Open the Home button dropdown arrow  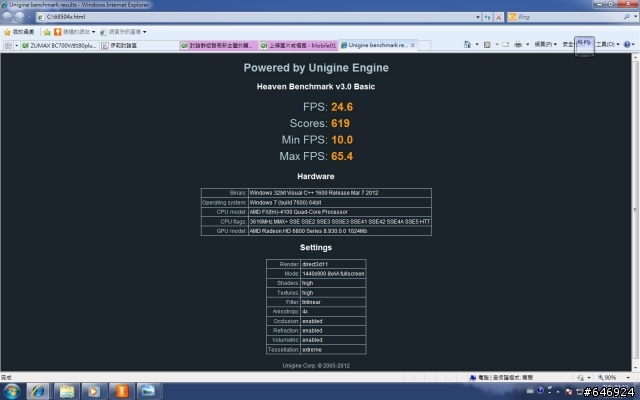(477, 44)
